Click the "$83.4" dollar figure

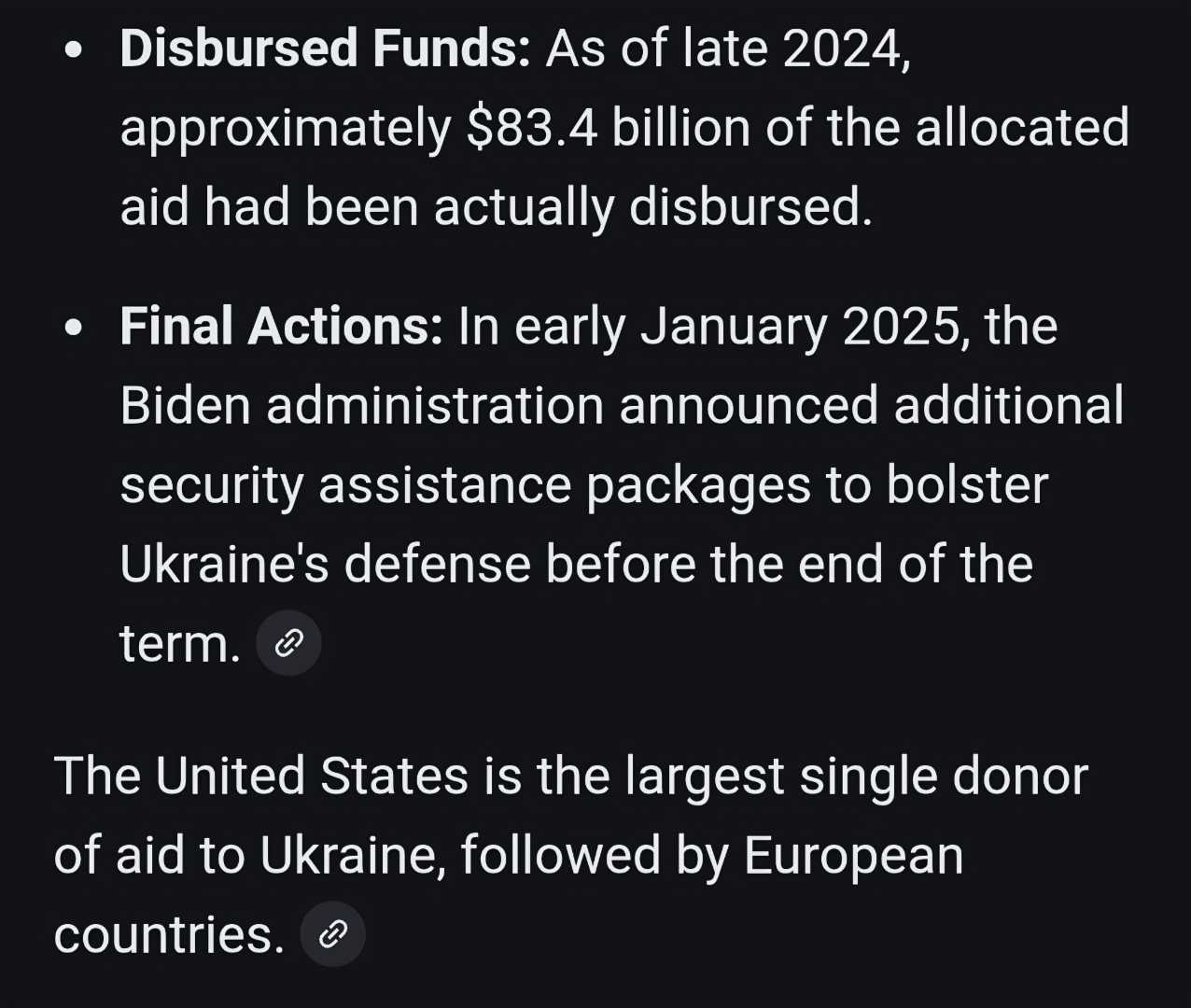(532, 128)
